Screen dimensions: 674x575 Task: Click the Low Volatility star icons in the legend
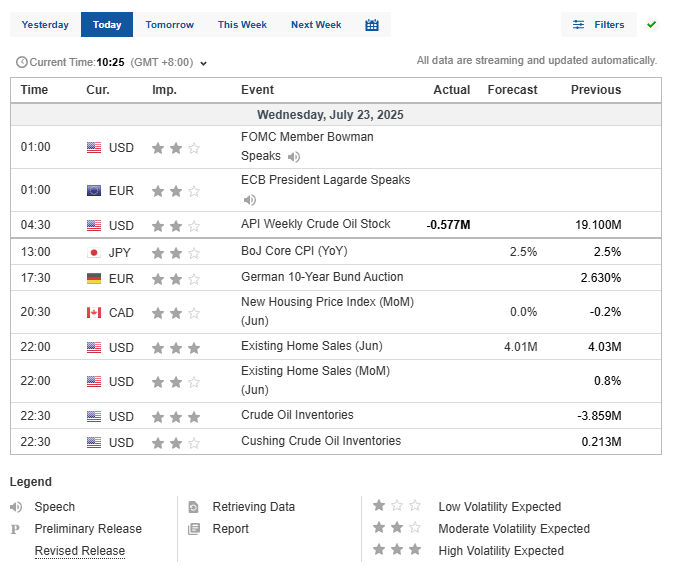tap(397, 505)
